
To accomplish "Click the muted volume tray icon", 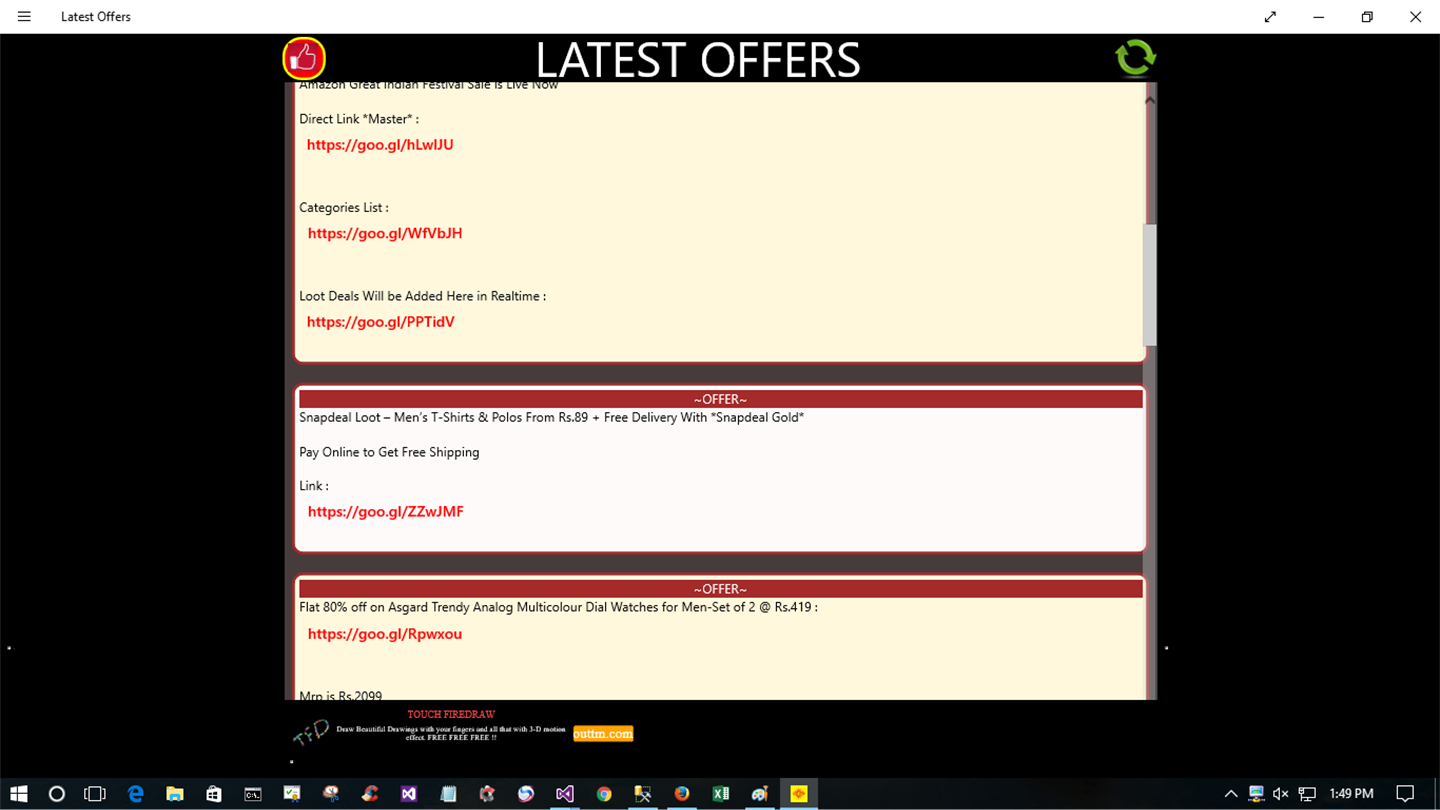I will tap(1281, 794).
